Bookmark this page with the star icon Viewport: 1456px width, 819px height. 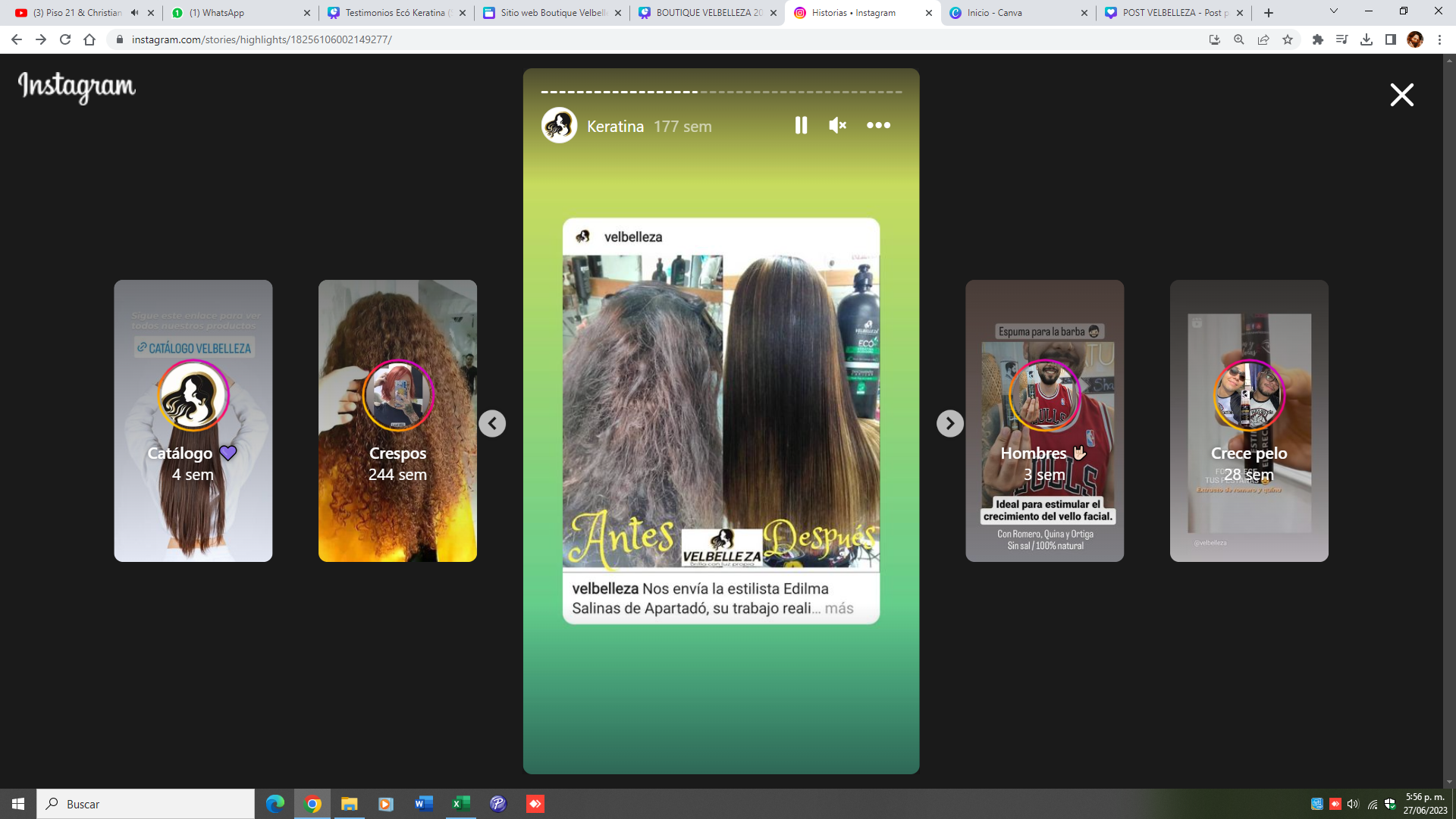click(x=1288, y=39)
